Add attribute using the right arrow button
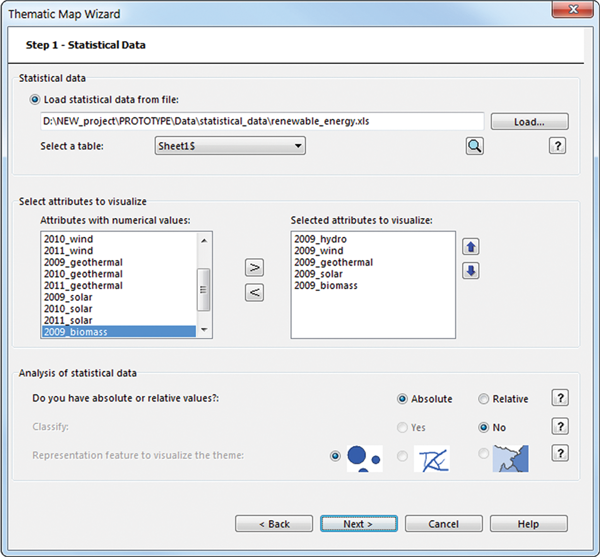The height and width of the screenshot is (557, 600). 254,267
